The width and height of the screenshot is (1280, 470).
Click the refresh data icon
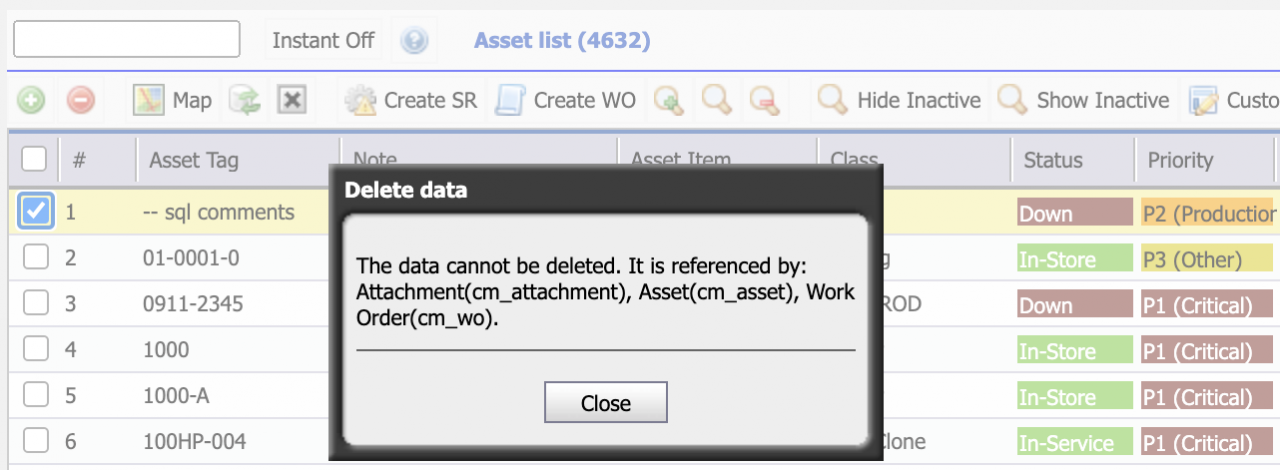click(244, 100)
